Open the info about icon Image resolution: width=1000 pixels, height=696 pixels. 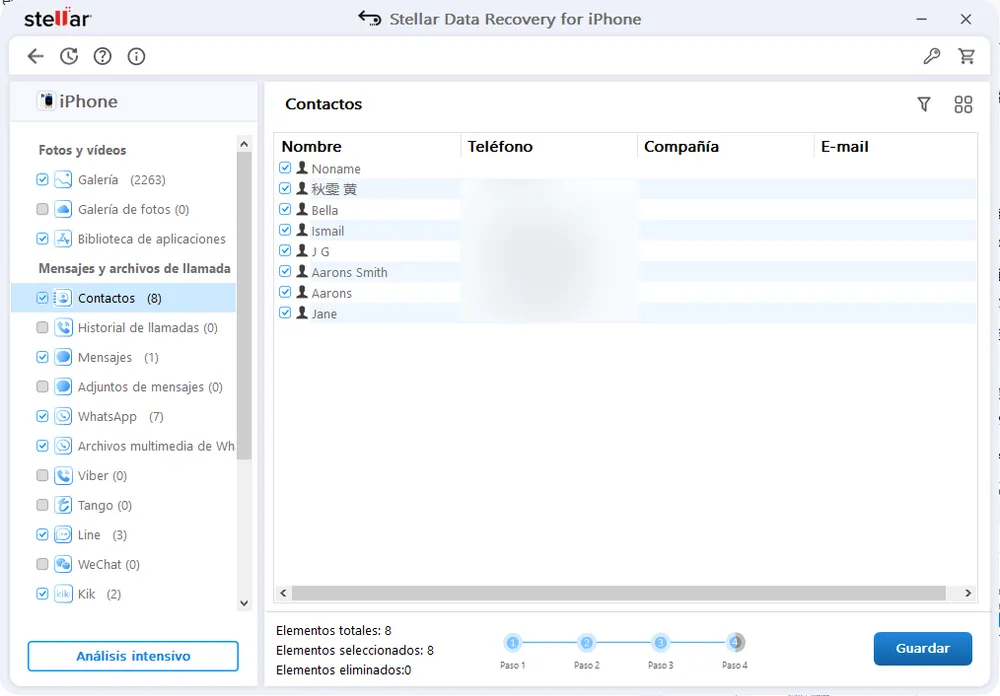(137, 56)
